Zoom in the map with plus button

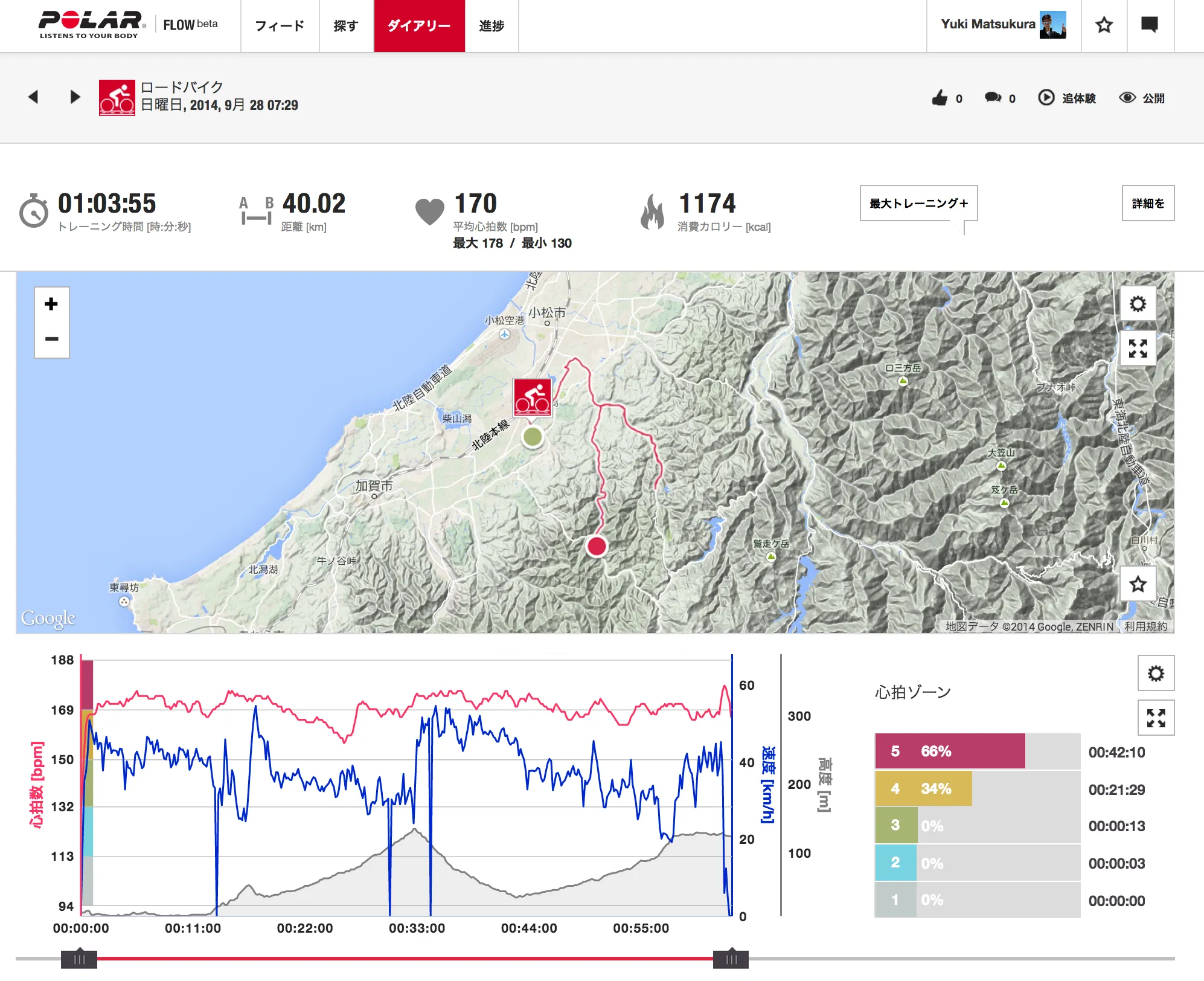coord(51,304)
